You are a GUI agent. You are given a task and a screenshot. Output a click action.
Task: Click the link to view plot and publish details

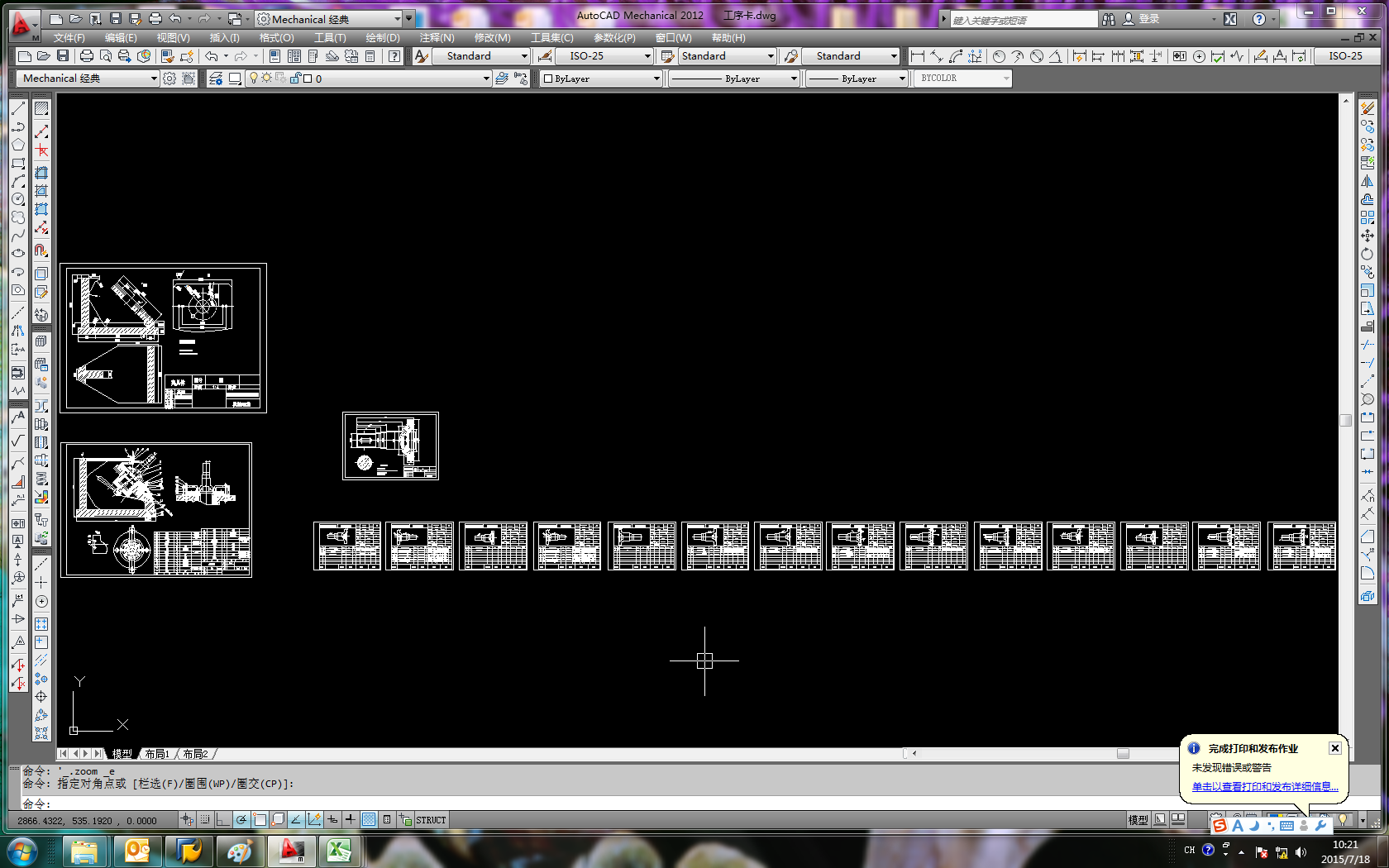point(1265,787)
